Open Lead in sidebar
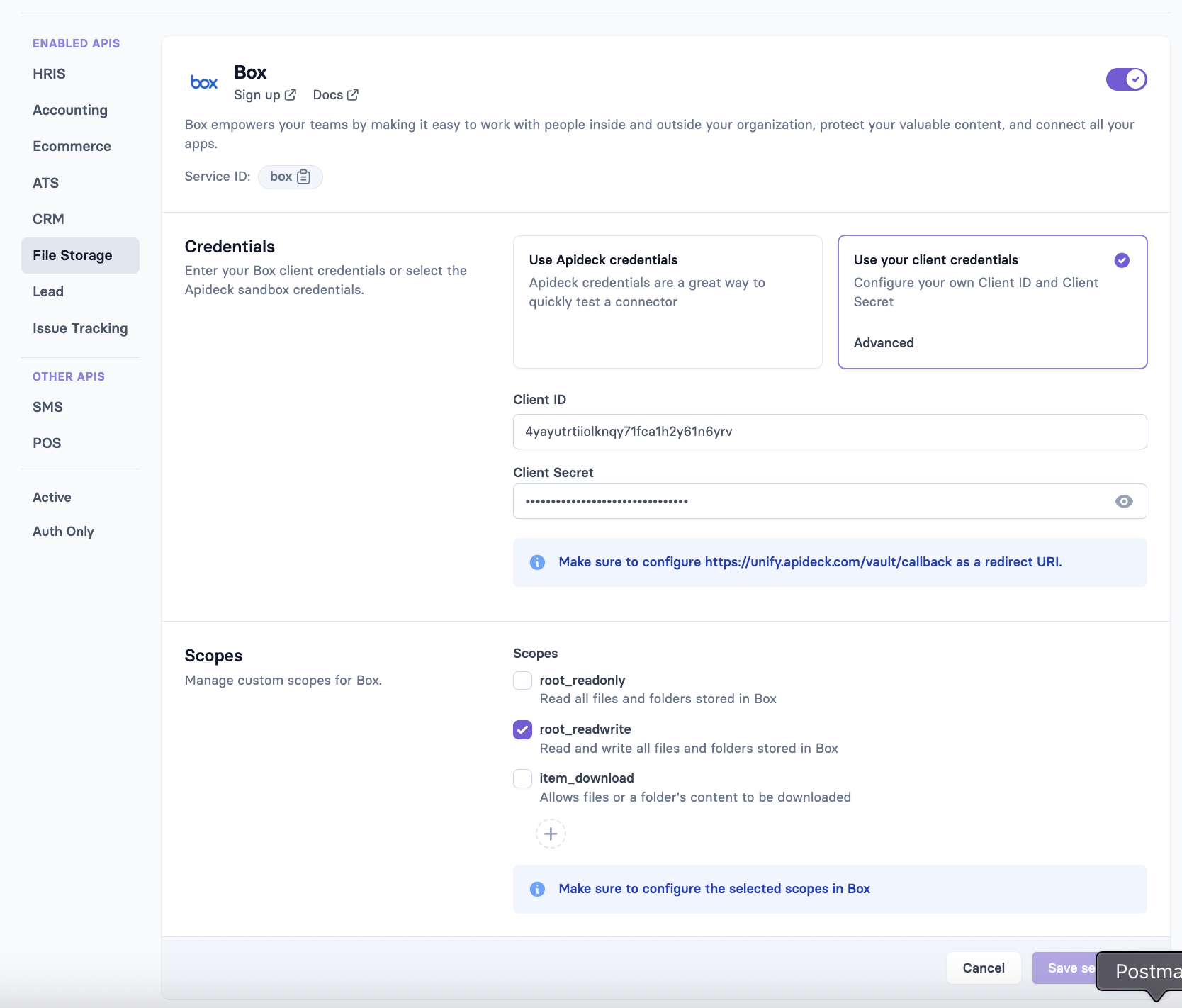The image size is (1182, 1008). click(48, 291)
